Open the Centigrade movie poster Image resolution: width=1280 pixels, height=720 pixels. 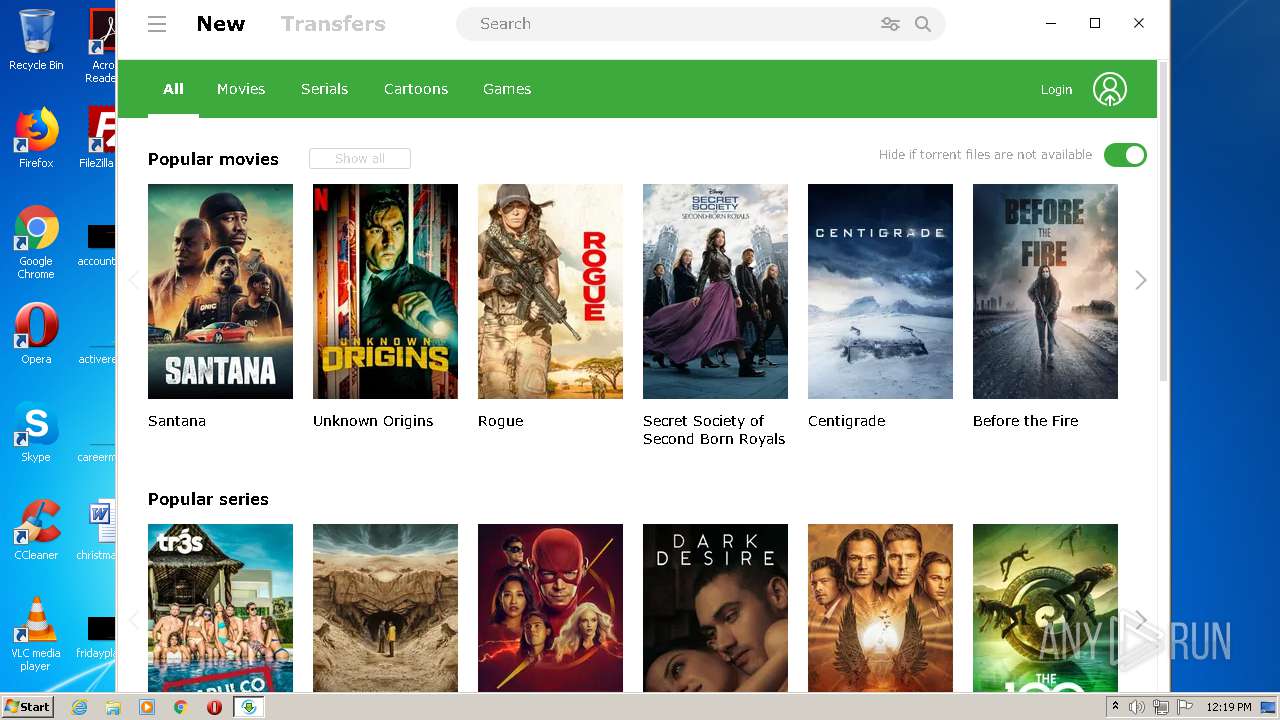click(x=880, y=291)
